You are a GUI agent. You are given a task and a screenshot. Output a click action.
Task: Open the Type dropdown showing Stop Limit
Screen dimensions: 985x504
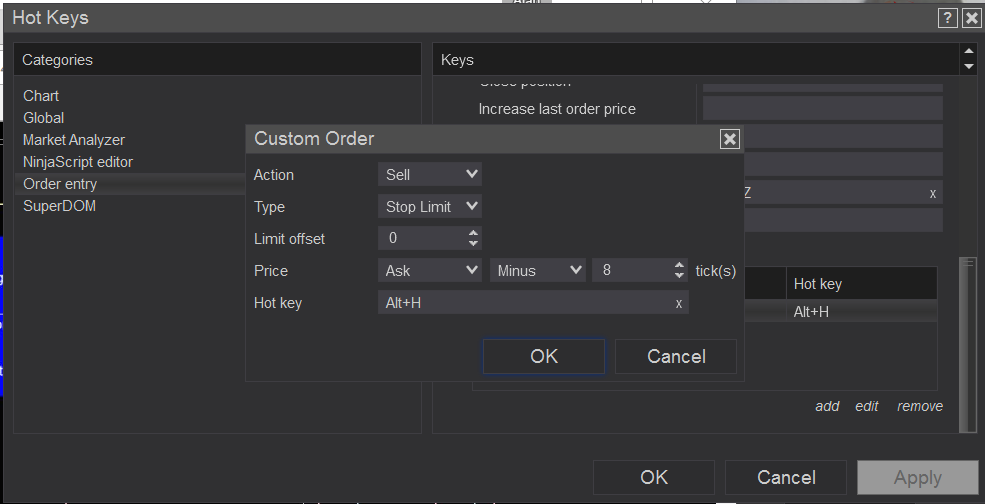pyautogui.click(x=430, y=207)
